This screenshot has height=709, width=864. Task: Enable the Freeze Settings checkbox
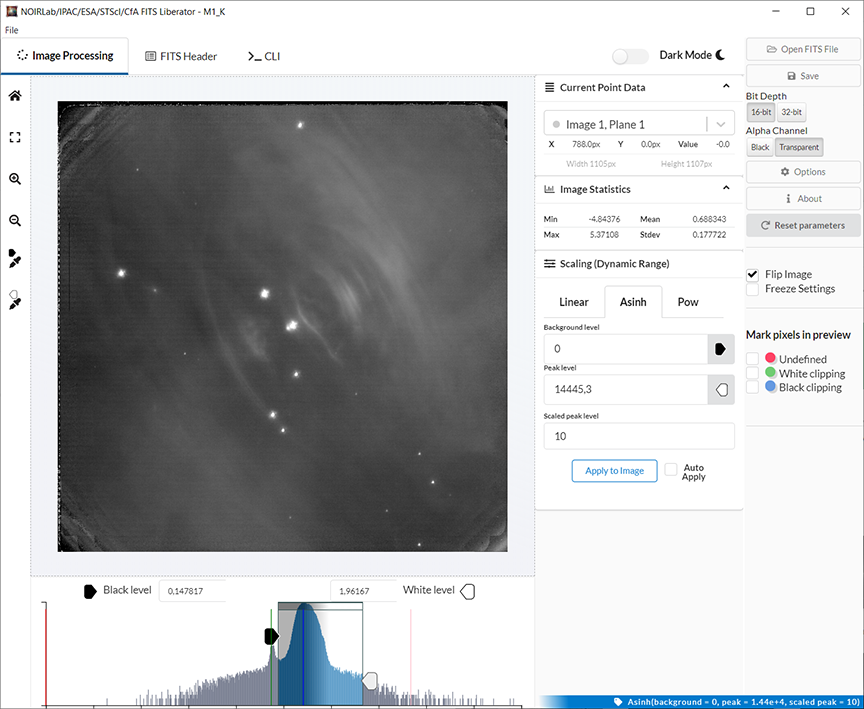[x=752, y=289]
